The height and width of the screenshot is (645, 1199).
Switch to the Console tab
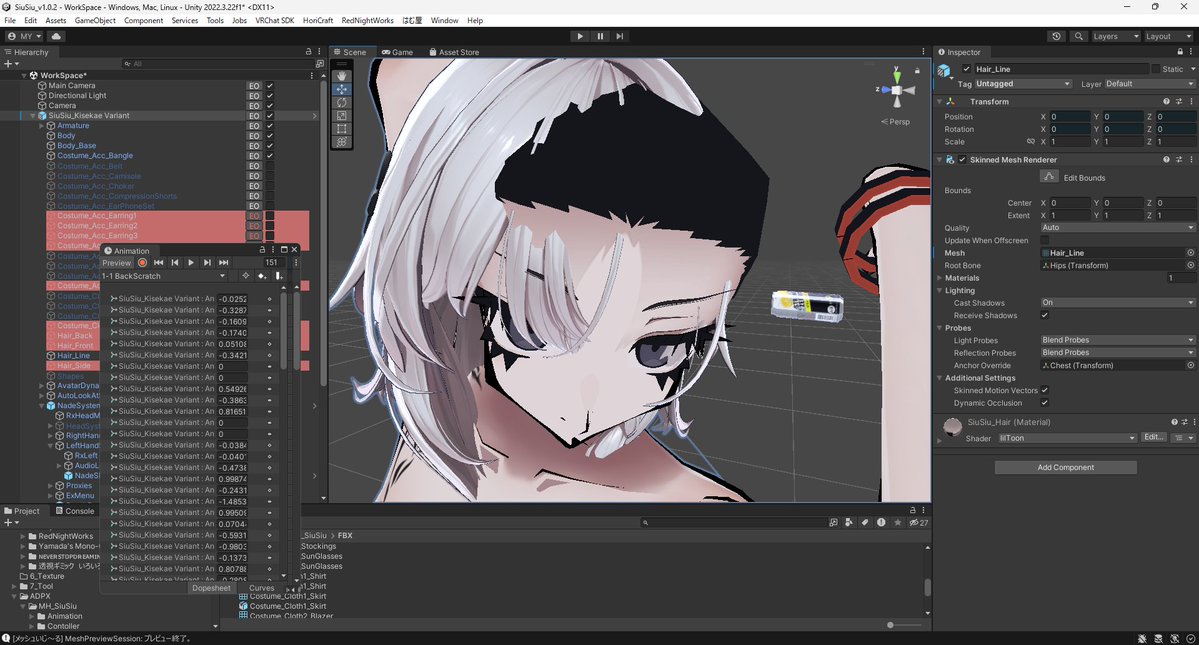(75, 511)
